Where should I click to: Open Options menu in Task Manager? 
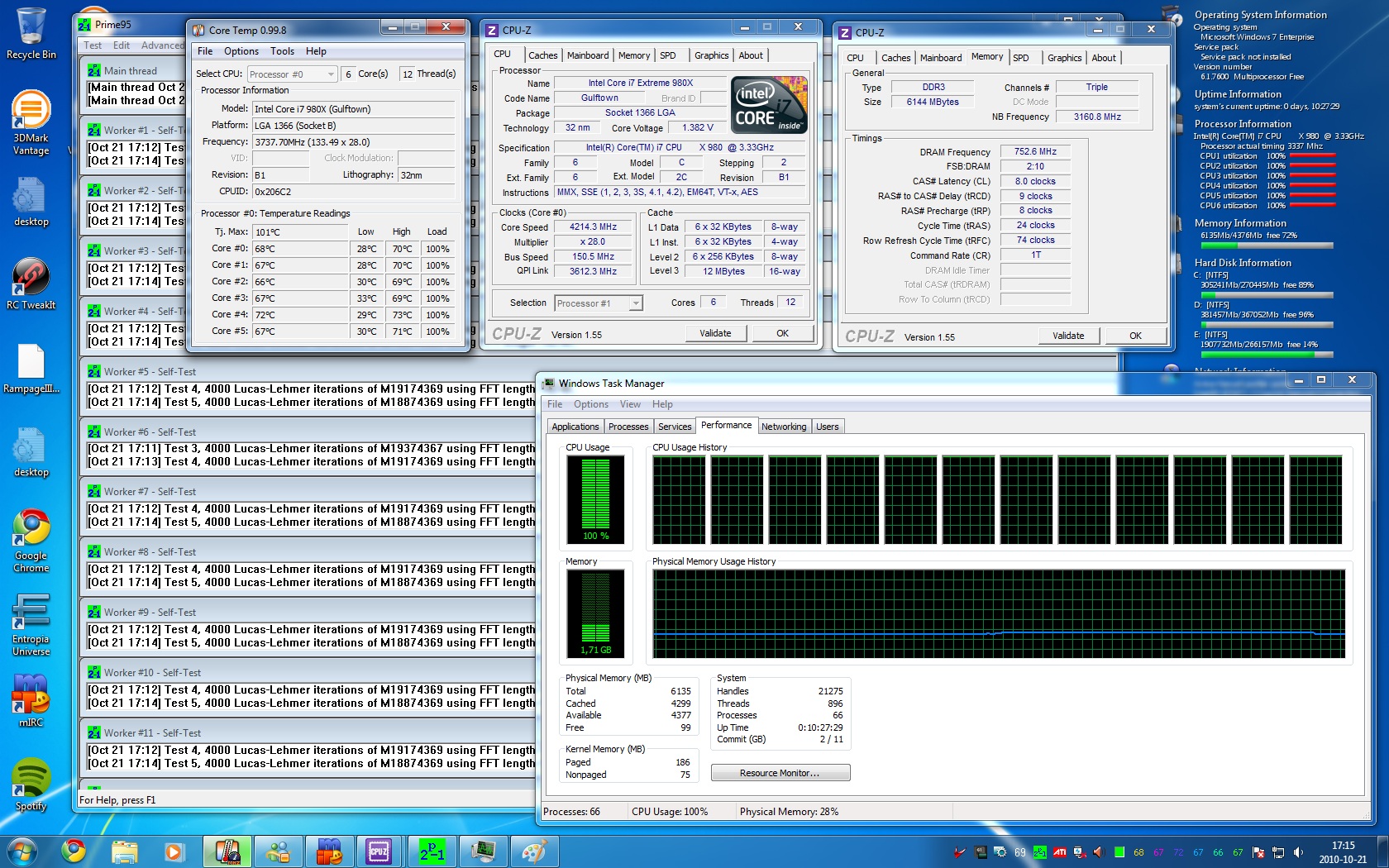coord(591,404)
